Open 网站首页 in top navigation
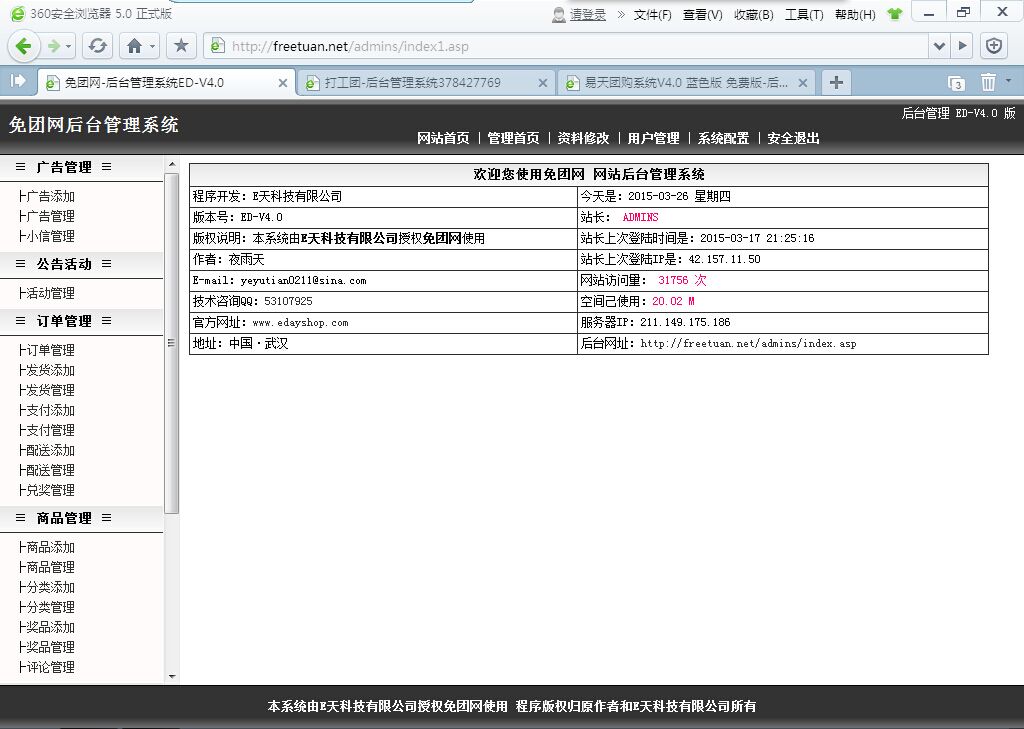1024x729 pixels. click(443, 138)
